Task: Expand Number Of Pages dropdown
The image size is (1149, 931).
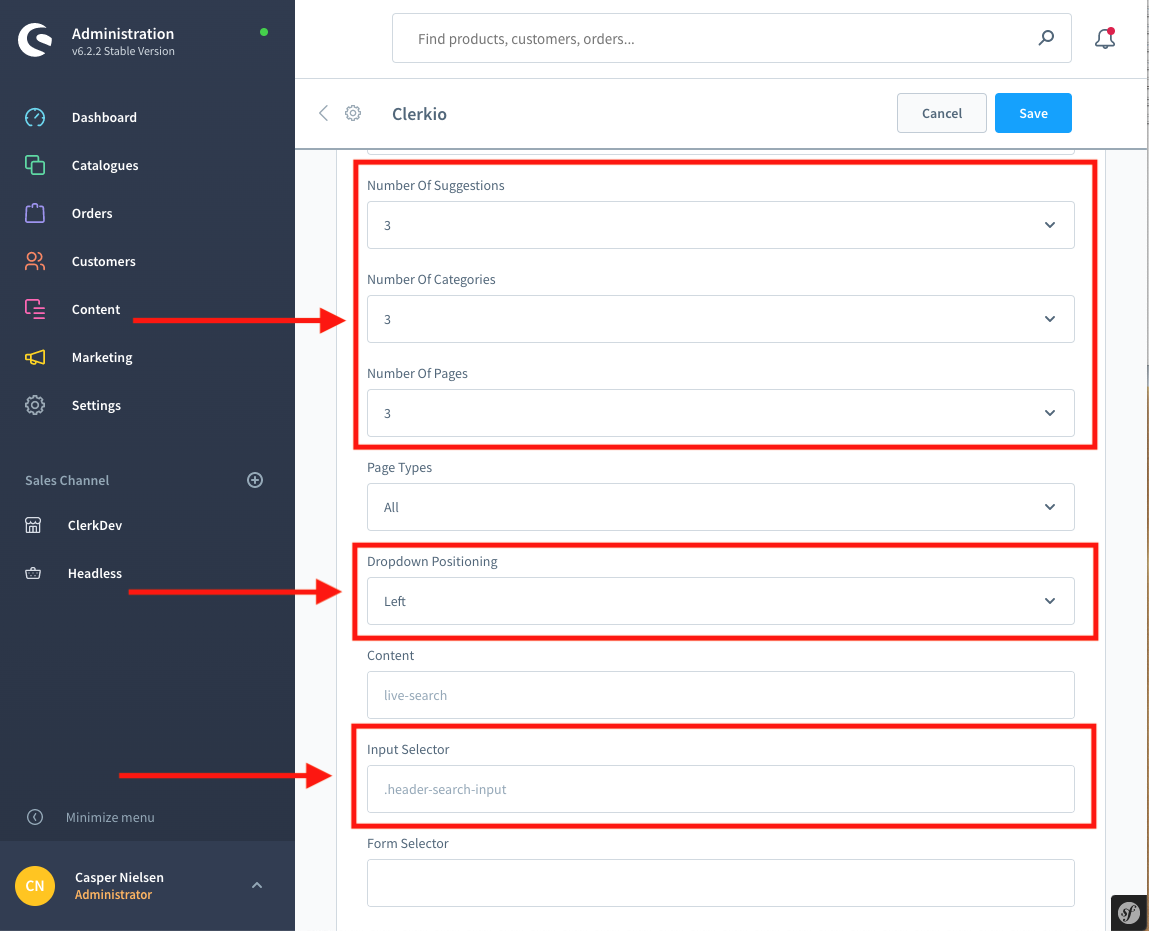Action: (720, 413)
